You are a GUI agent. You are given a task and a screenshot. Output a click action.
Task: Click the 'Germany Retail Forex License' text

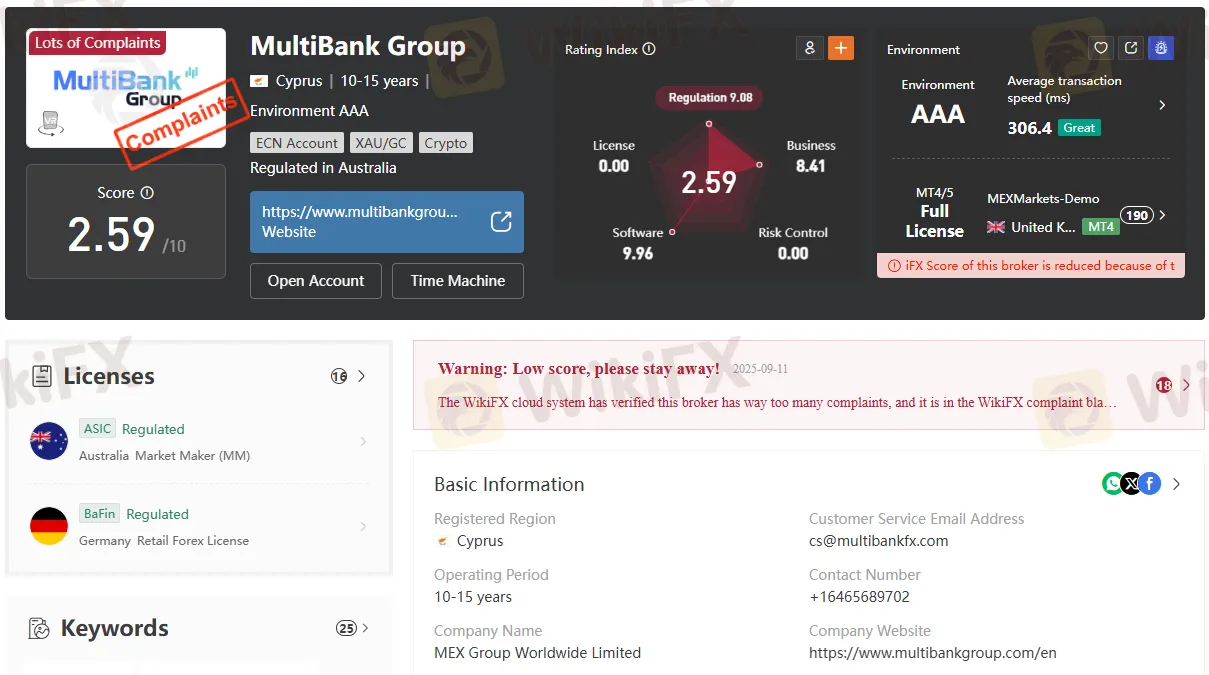[x=164, y=541]
